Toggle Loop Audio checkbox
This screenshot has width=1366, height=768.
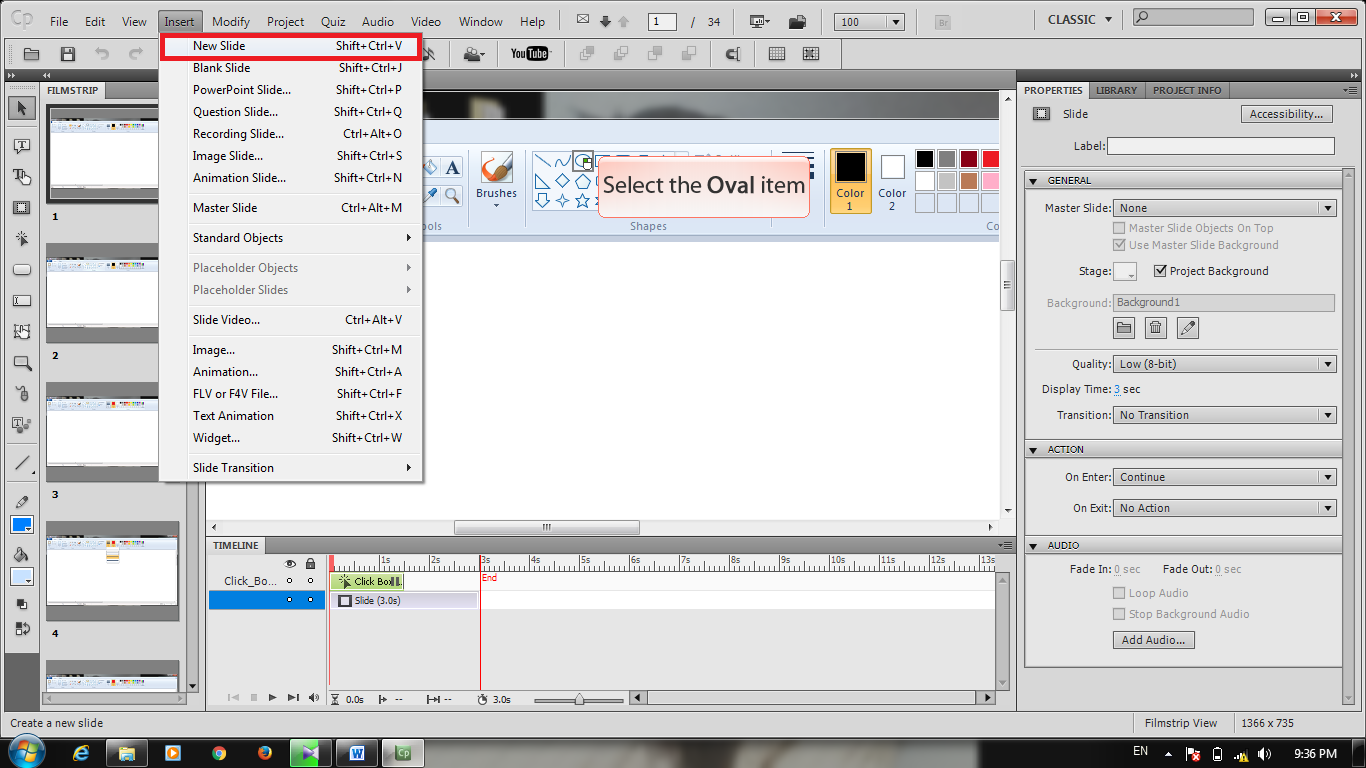[1119, 593]
